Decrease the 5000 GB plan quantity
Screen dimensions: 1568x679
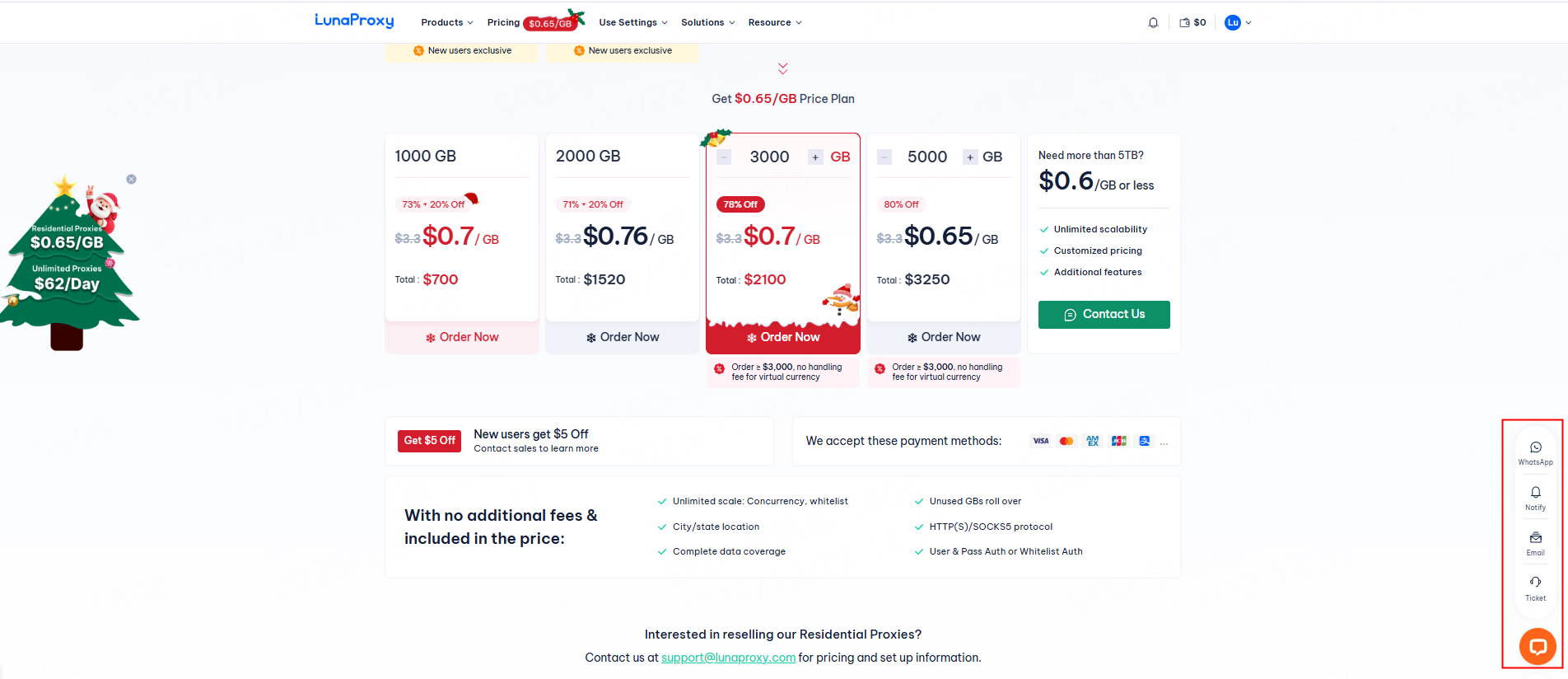[884, 157]
